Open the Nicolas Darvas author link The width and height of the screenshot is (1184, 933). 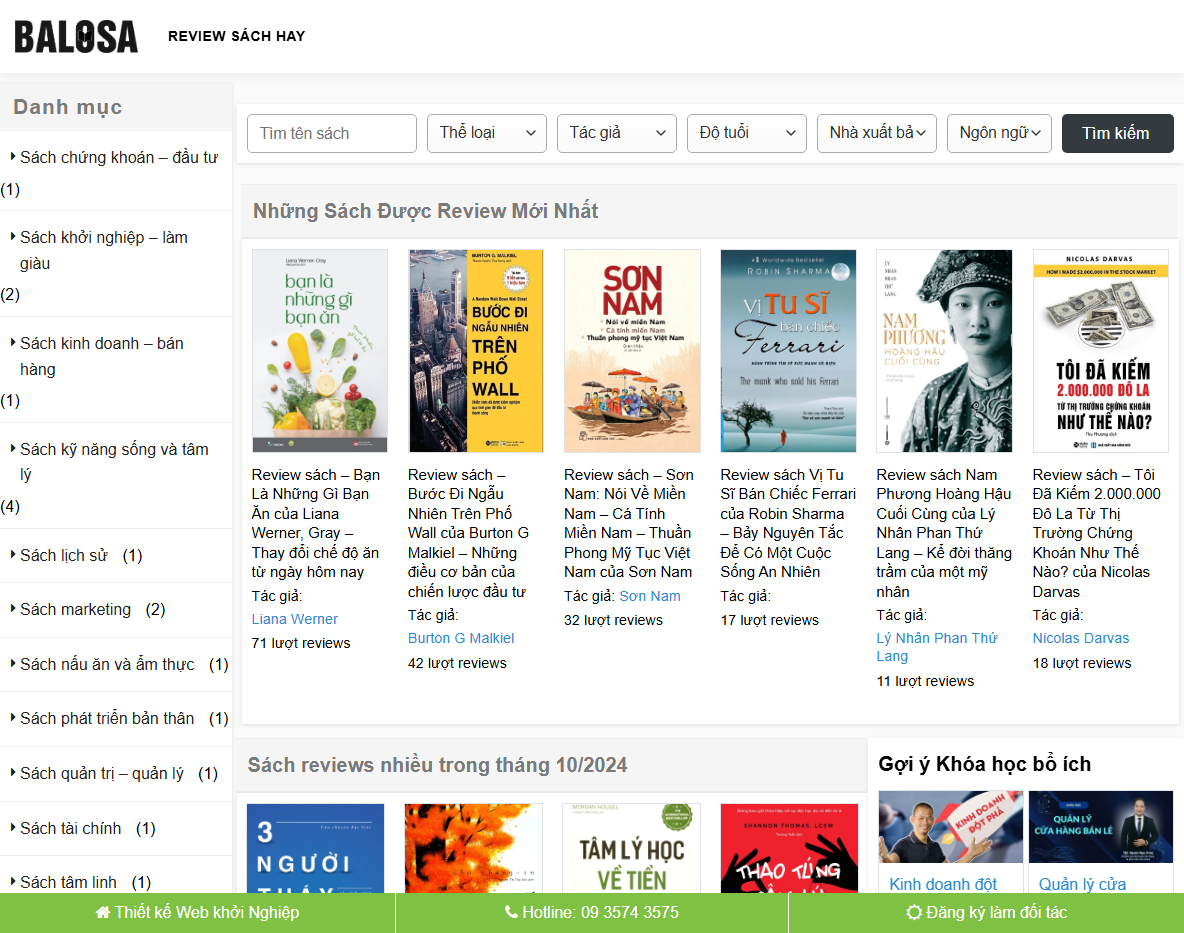click(x=1081, y=637)
